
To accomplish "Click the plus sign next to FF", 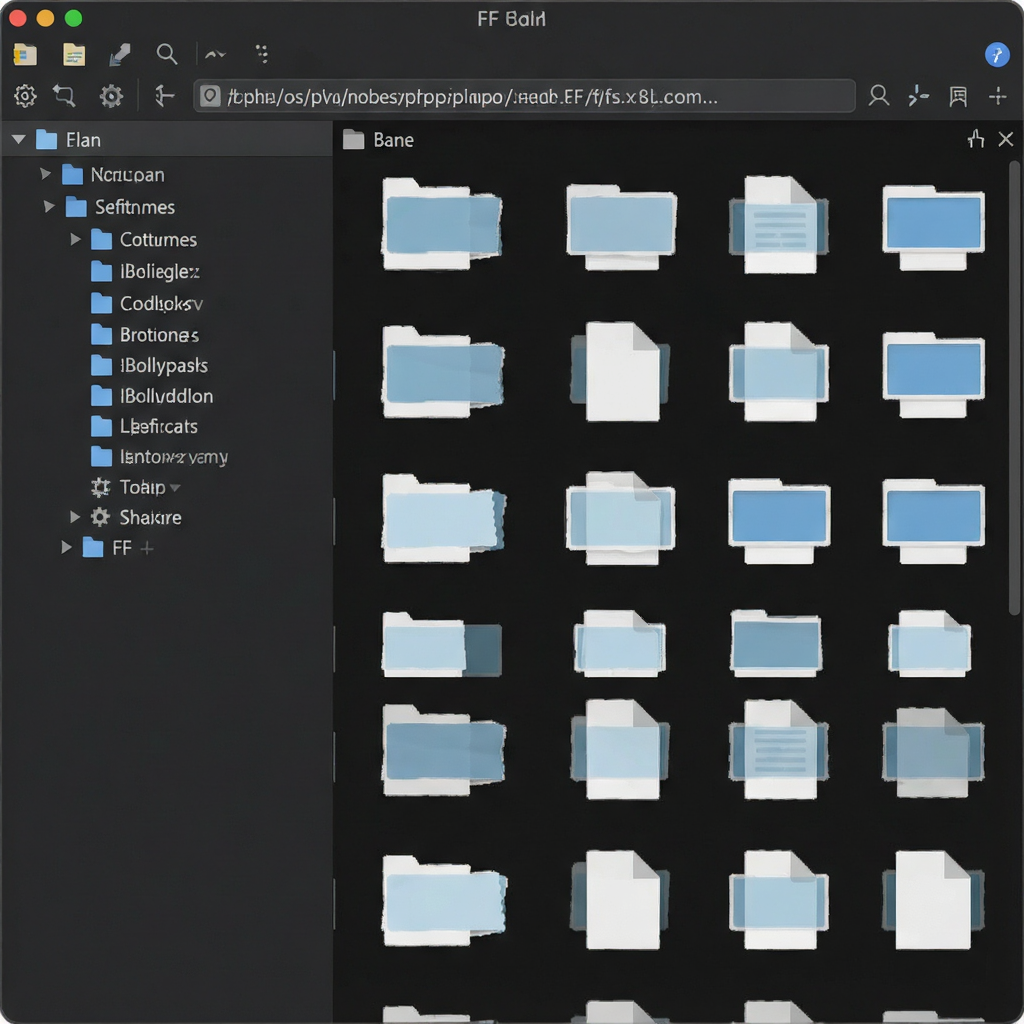I will tap(147, 548).
